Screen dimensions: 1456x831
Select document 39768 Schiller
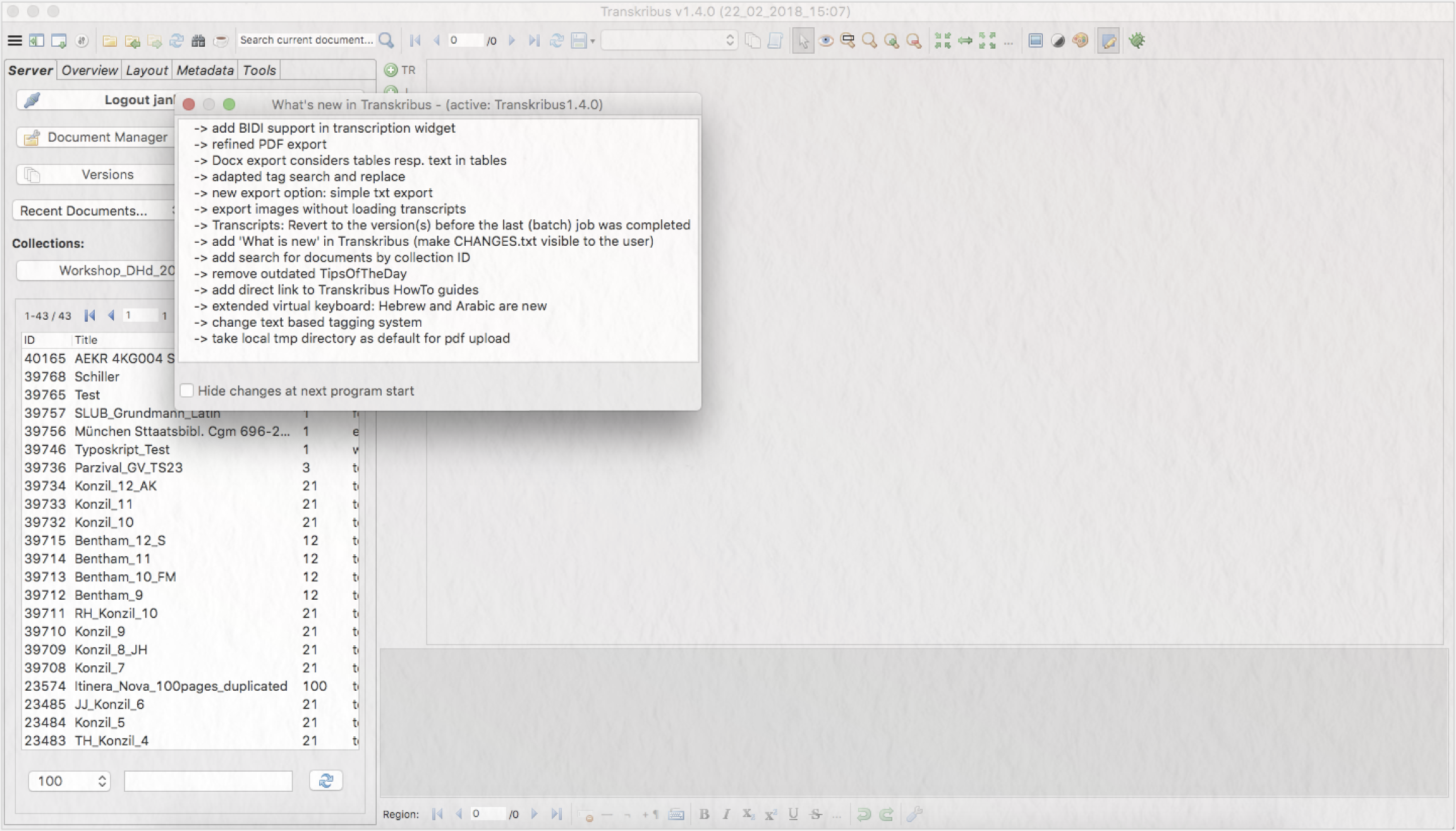(99, 377)
